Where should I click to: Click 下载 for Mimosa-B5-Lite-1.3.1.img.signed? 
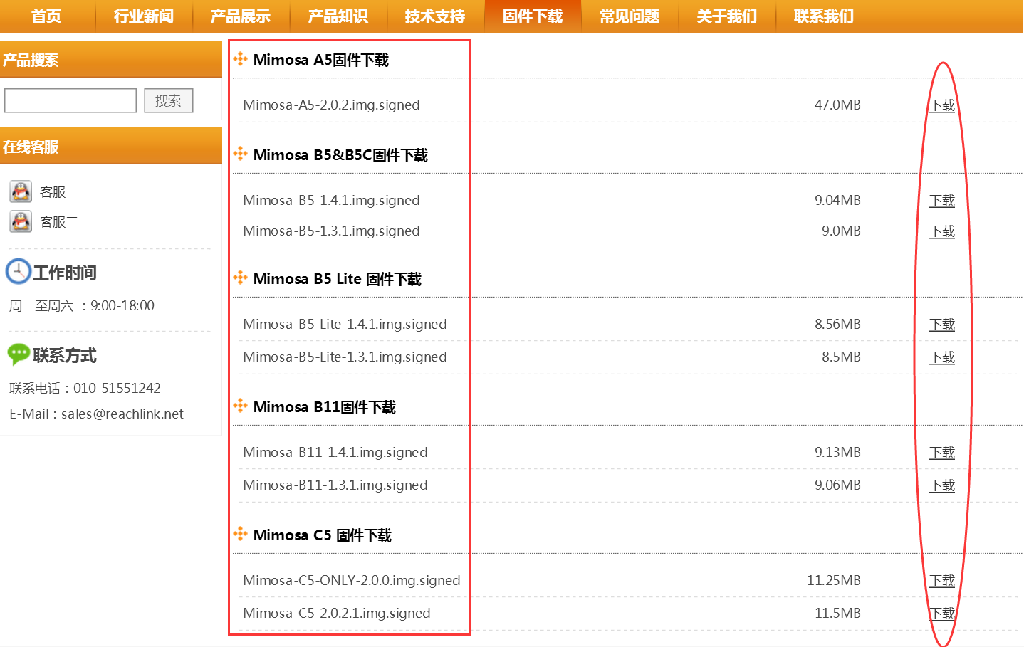coord(942,357)
